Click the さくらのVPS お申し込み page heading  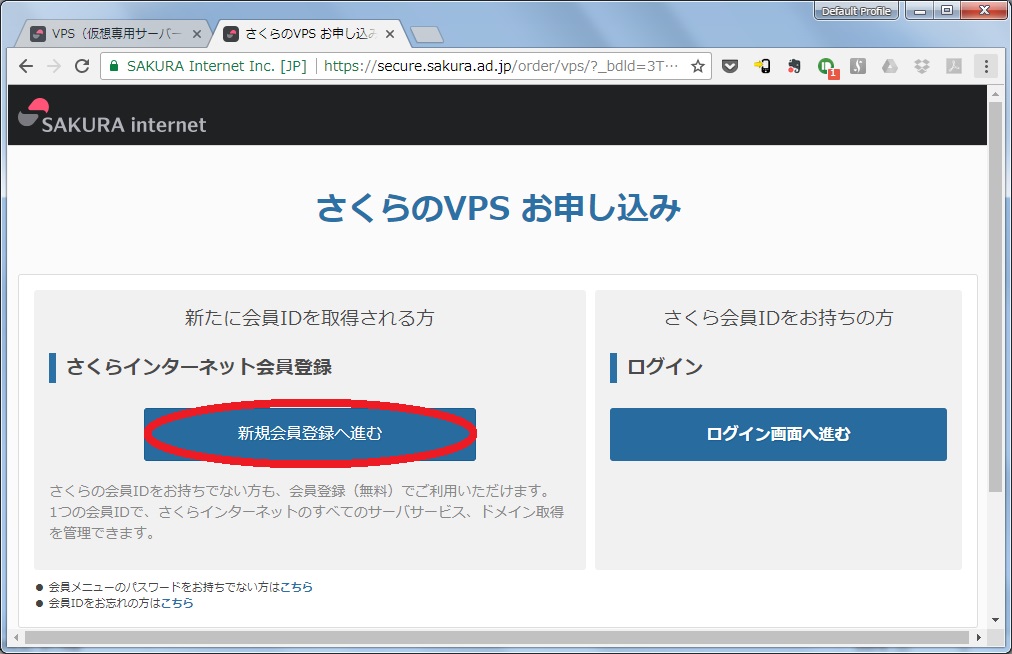coord(498,208)
